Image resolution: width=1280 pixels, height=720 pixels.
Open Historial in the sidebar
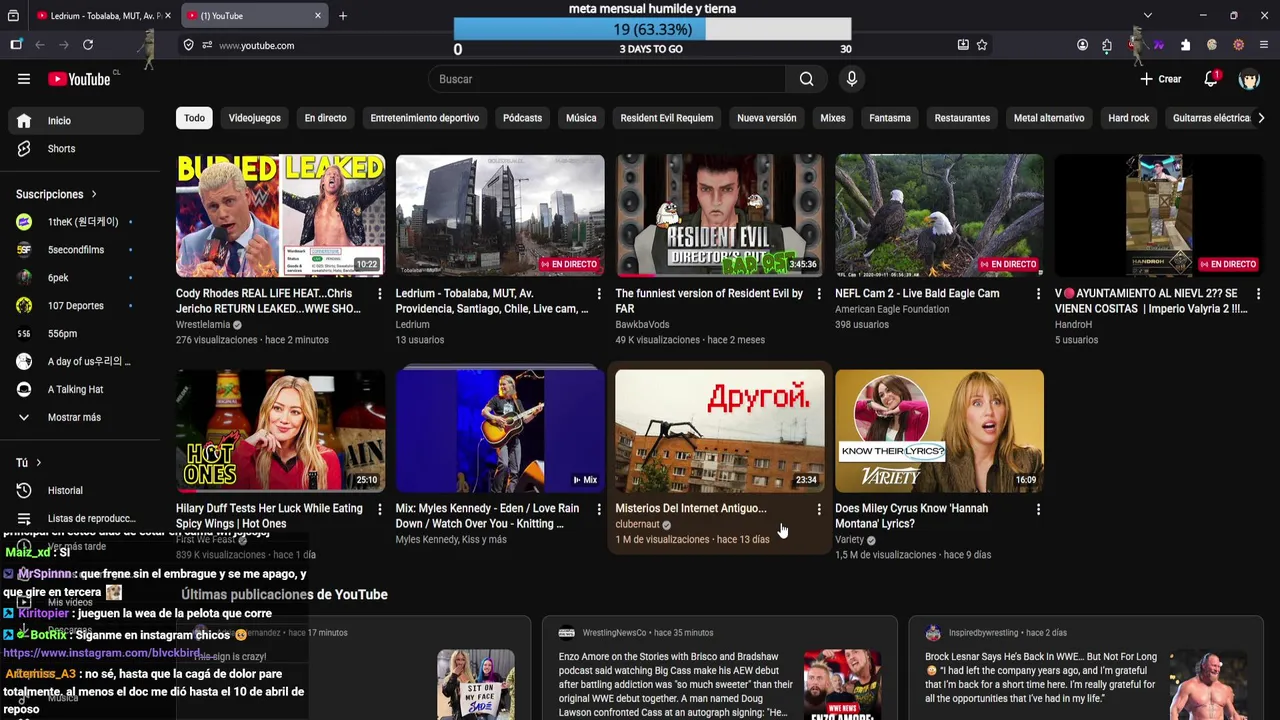pos(77,490)
